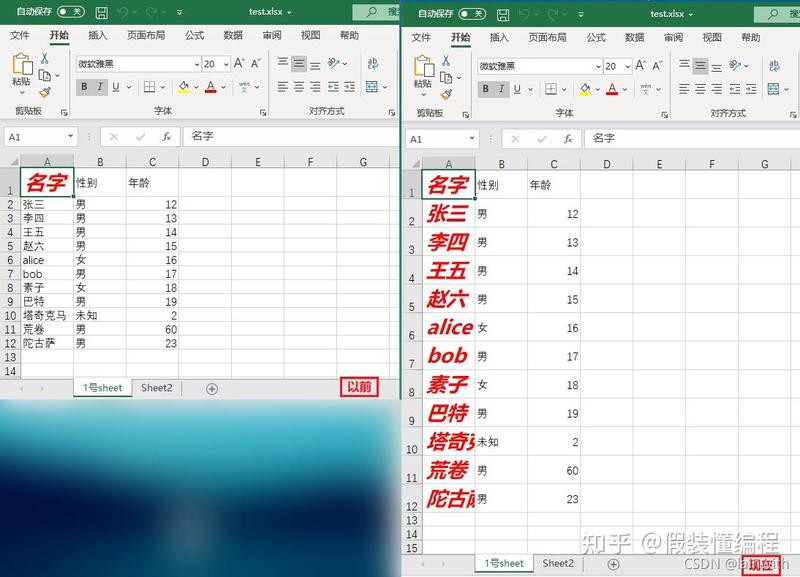Select column C header in right window

point(554,164)
